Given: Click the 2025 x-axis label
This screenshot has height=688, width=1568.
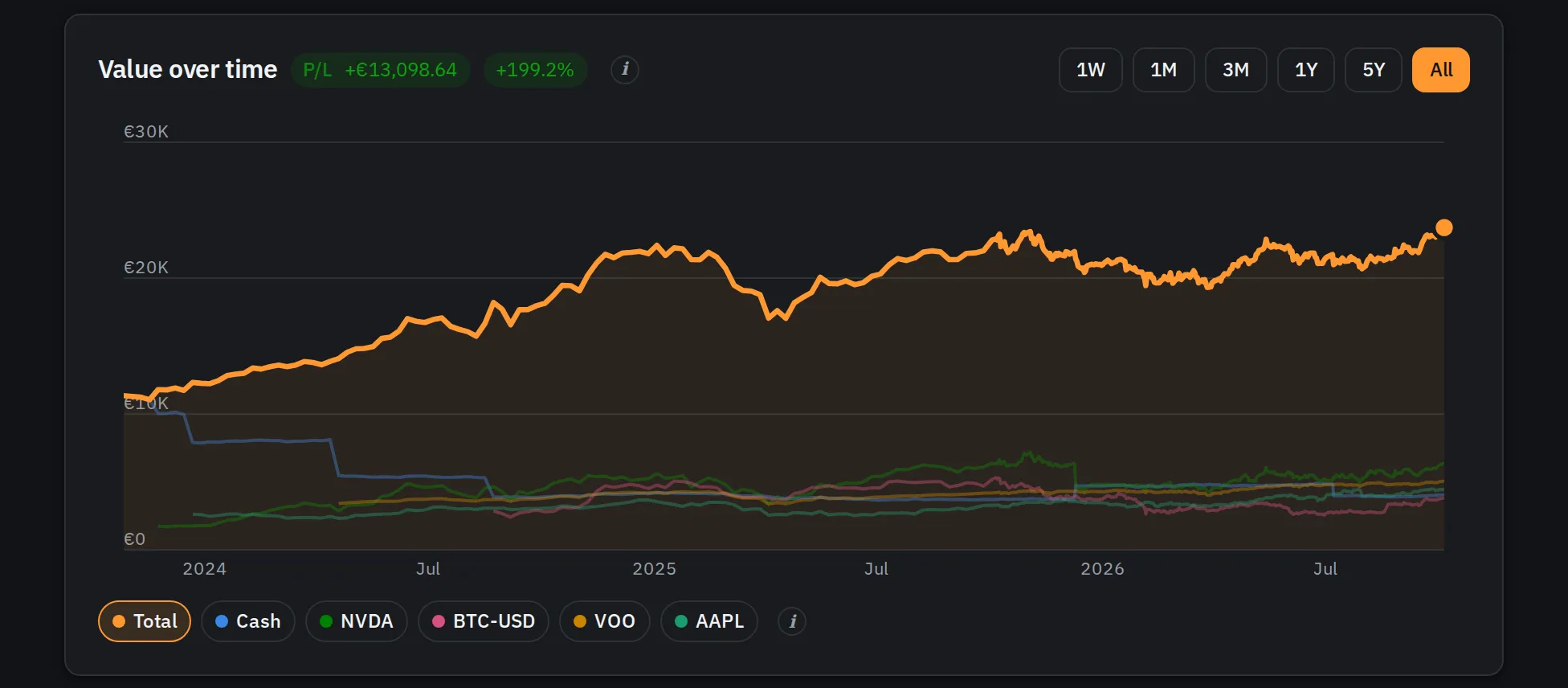Looking at the screenshot, I should tap(655, 569).
